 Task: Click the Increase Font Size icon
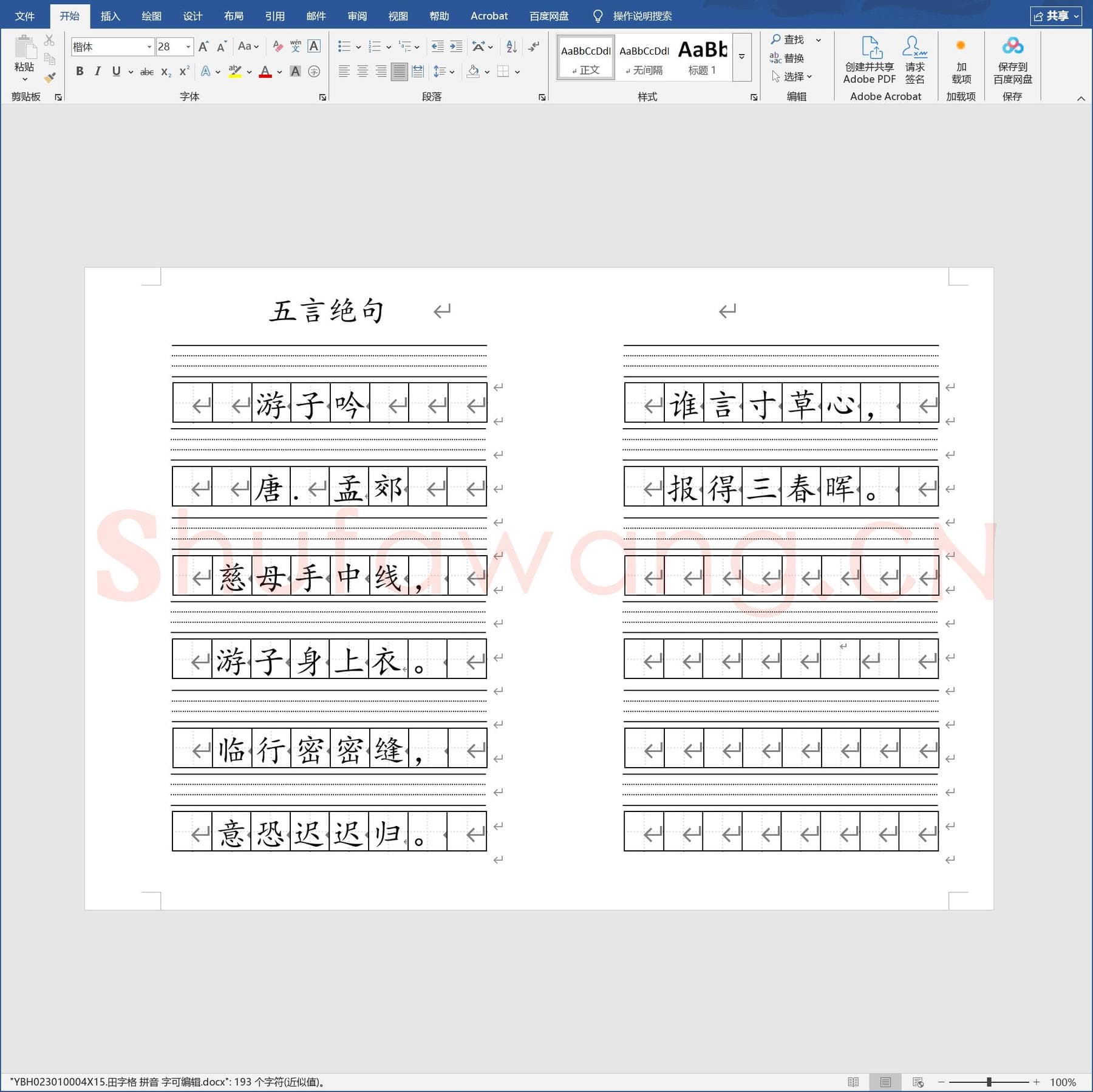(203, 46)
